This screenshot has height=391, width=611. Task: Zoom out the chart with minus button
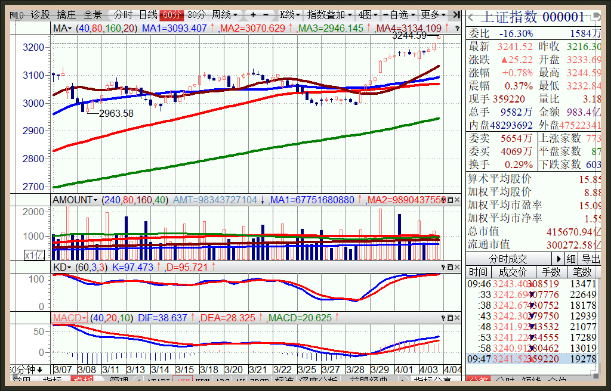coord(266,15)
